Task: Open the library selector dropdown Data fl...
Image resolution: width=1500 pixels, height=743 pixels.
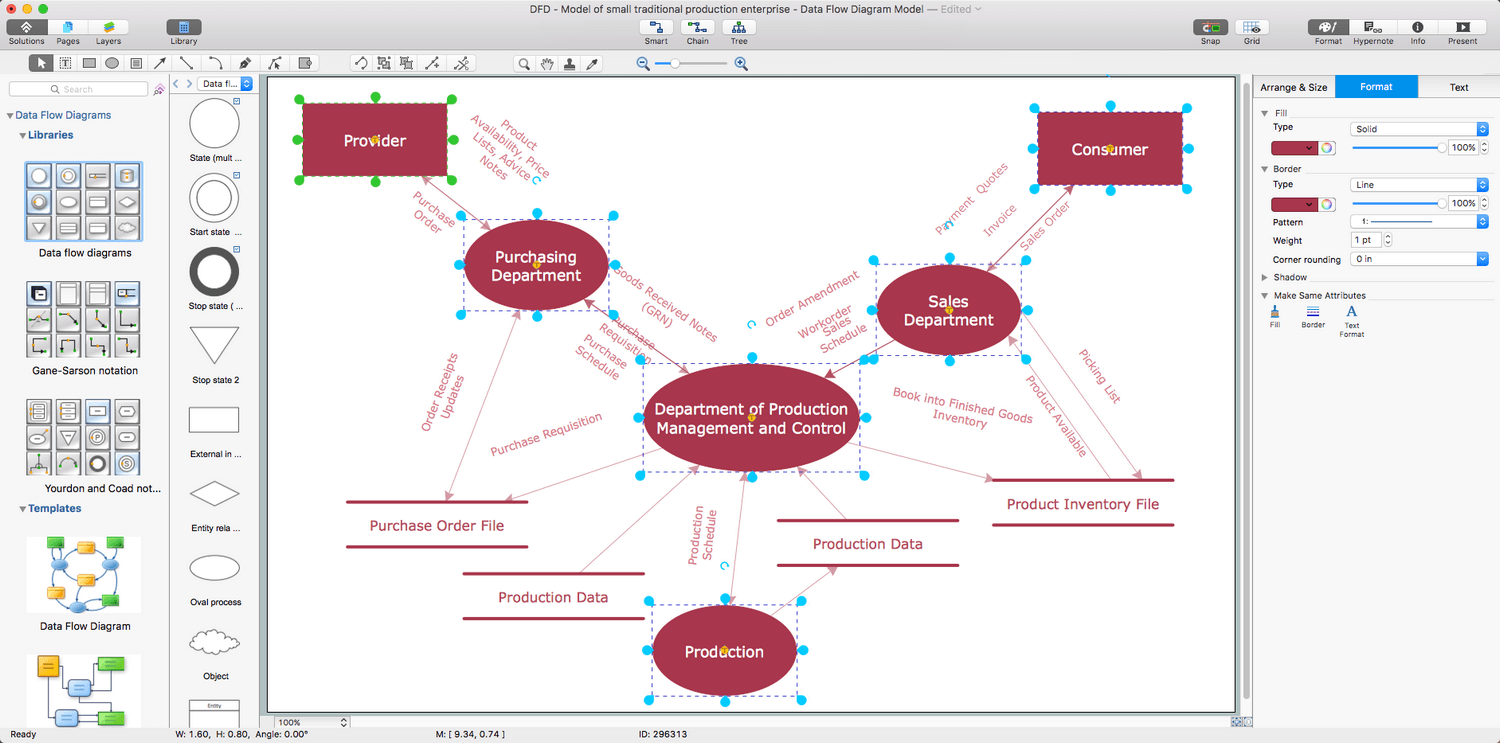Action: (x=225, y=84)
